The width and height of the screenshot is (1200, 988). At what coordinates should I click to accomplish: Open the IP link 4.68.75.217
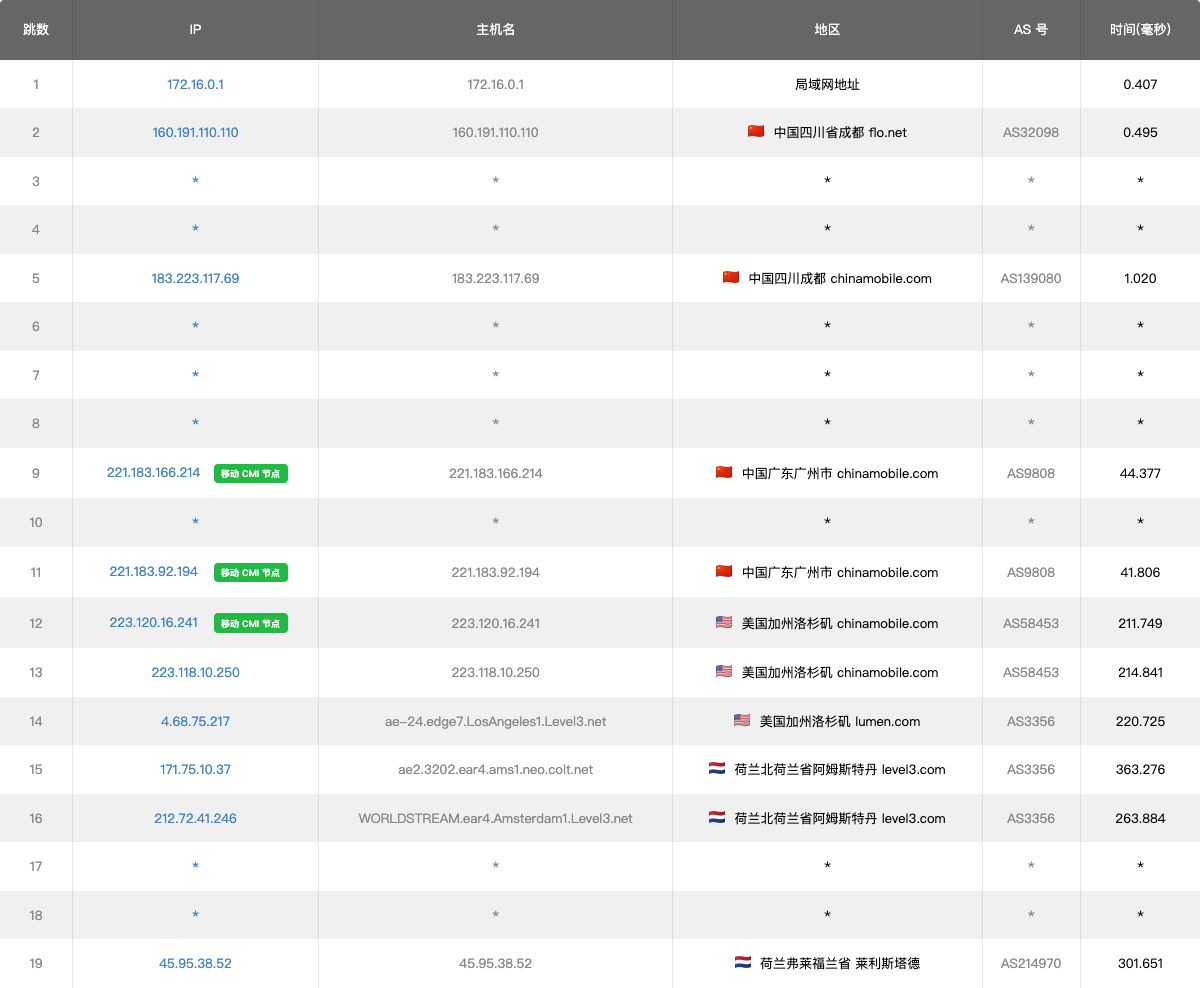[195, 721]
